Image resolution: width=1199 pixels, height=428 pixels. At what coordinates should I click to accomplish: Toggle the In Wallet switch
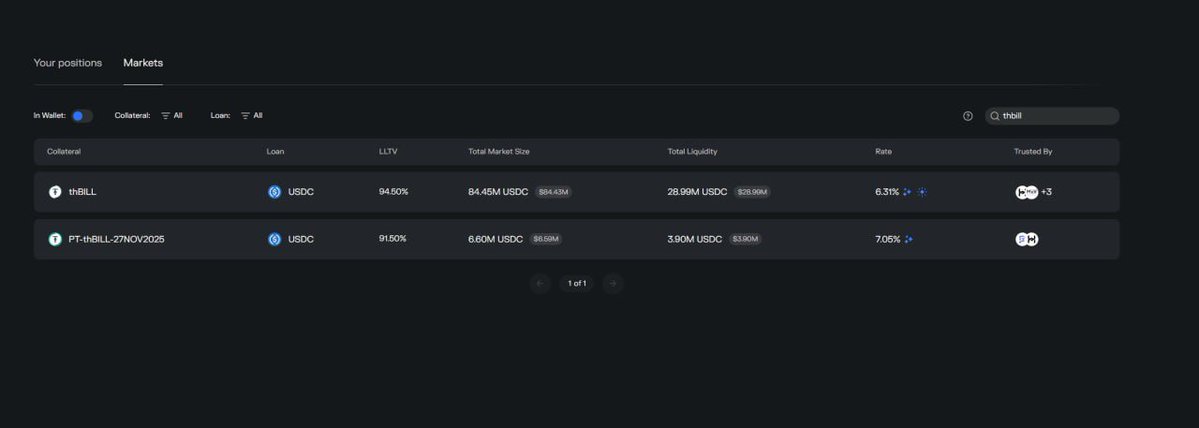click(82, 116)
